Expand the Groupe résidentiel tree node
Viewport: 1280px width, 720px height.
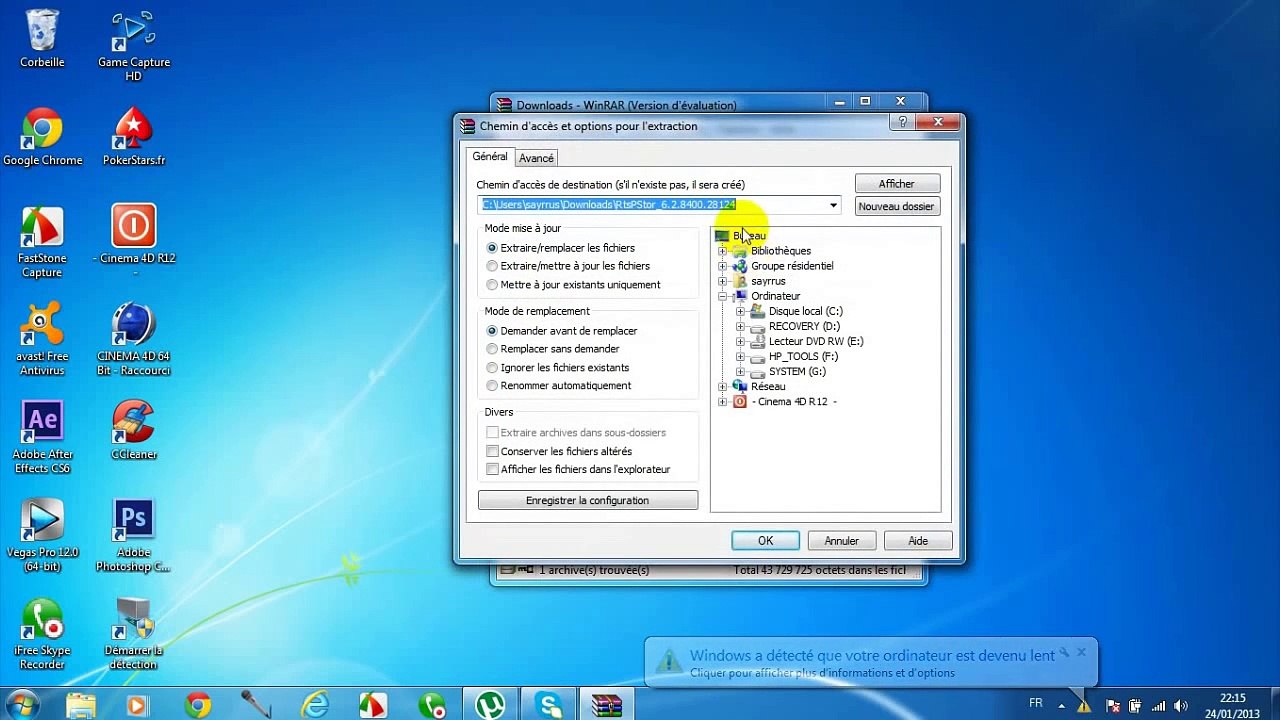(x=722, y=266)
